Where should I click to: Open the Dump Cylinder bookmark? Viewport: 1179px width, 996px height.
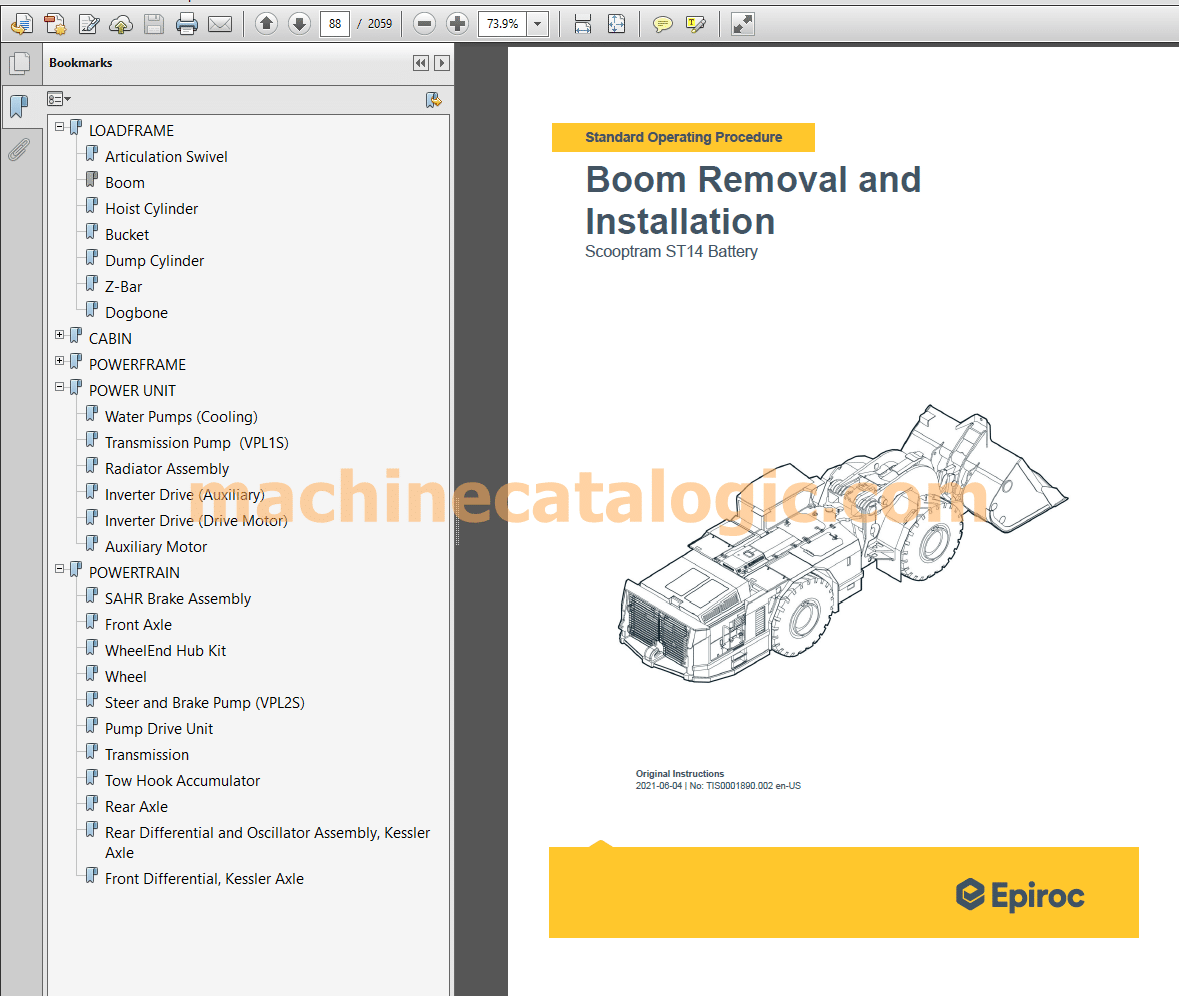point(154,261)
